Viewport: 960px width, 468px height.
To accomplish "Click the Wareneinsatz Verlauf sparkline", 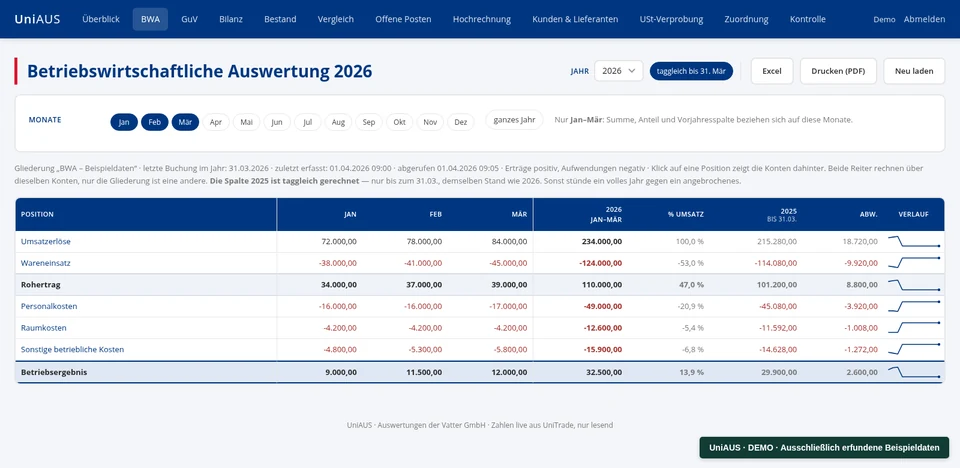I will 914,263.
